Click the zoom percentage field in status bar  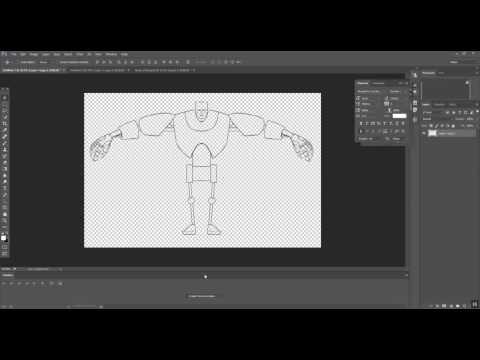point(6,269)
